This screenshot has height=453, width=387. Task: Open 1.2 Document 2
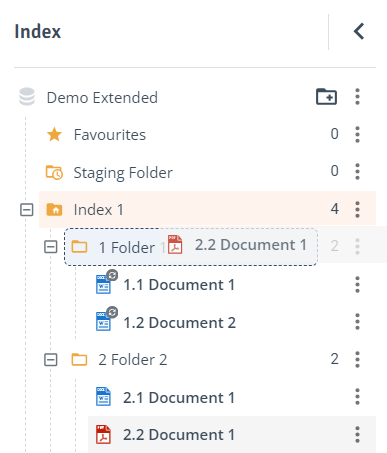[x=179, y=322]
